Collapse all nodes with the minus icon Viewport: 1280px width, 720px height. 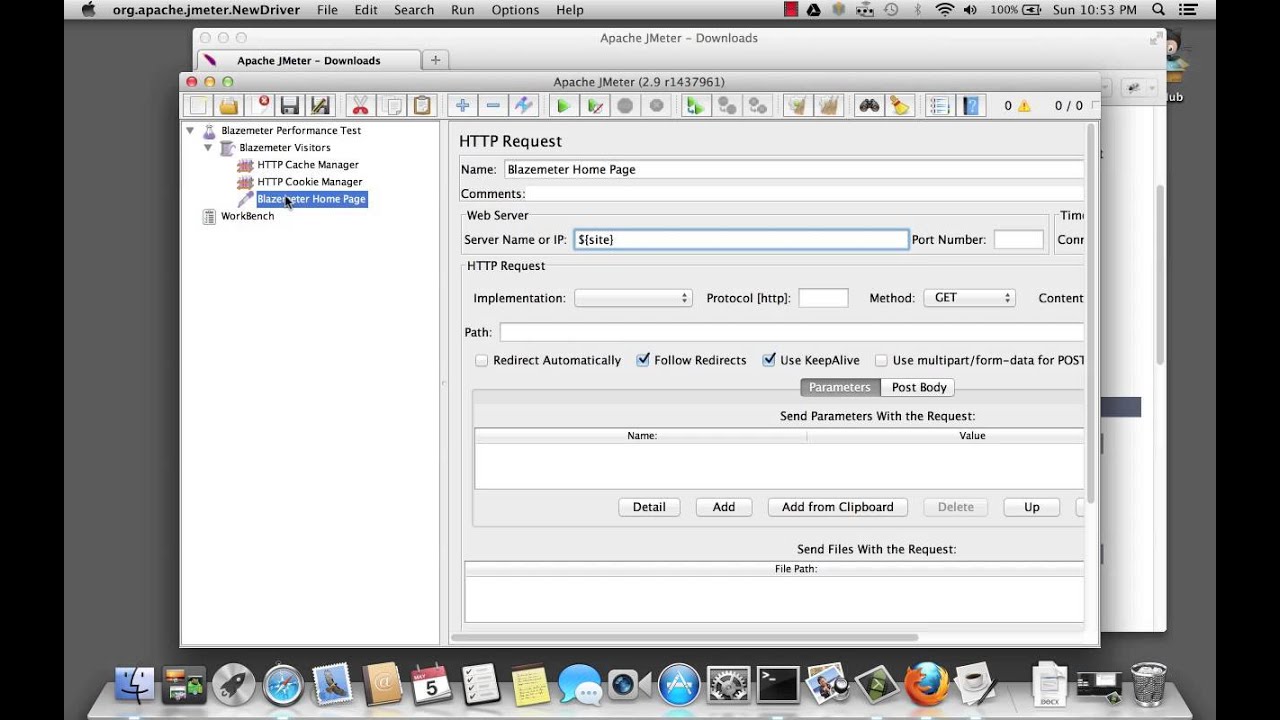point(493,105)
